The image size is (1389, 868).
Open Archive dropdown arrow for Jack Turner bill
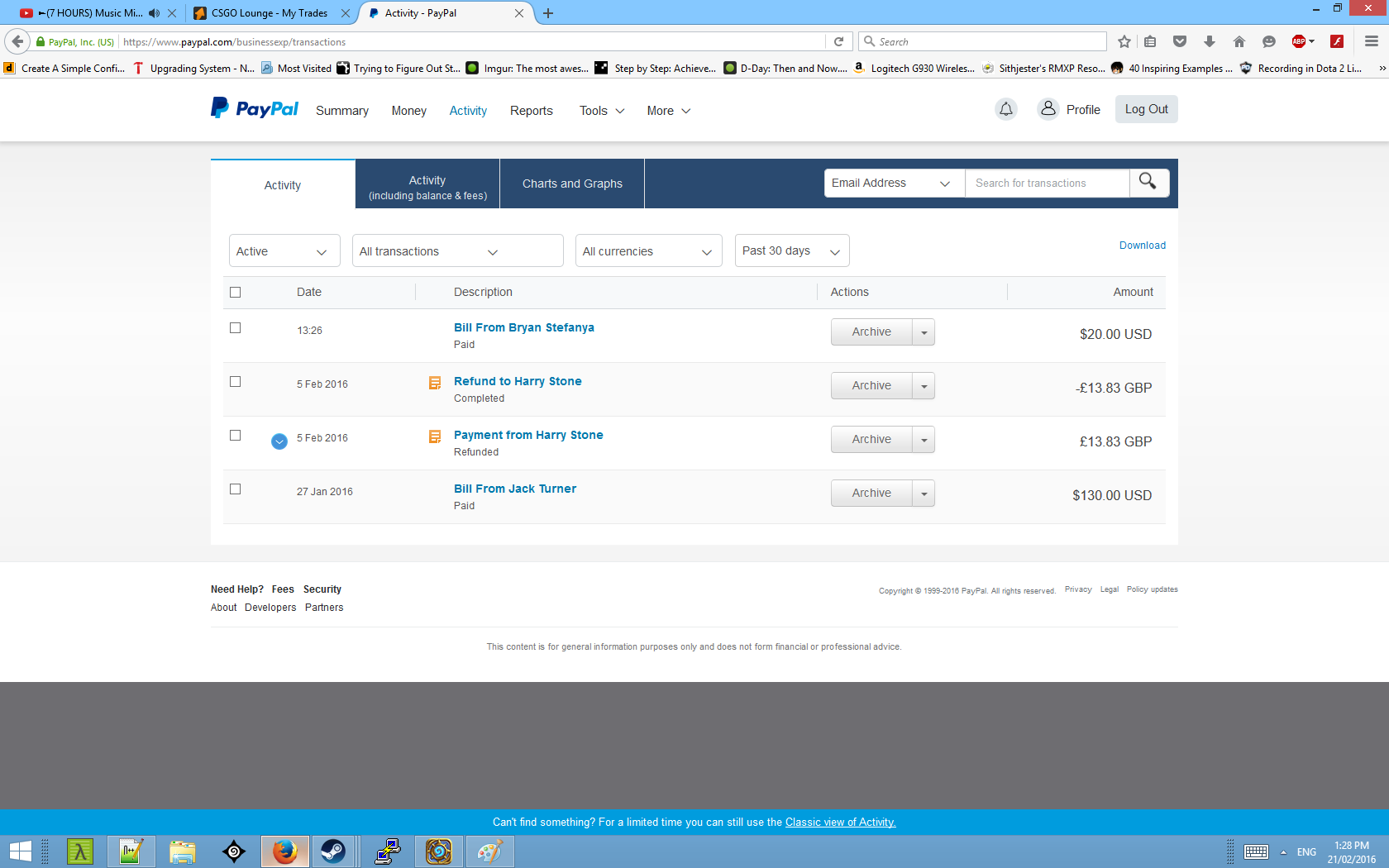click(x=924, y=494)
